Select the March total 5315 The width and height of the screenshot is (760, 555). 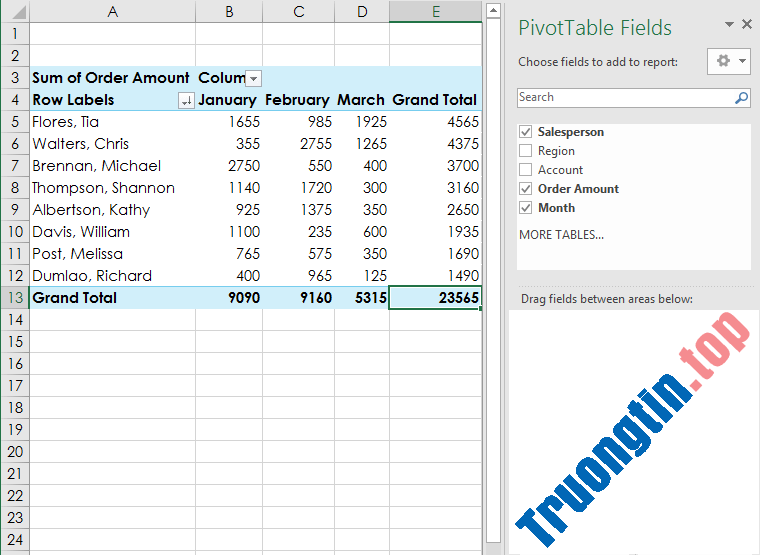(362, 298)
